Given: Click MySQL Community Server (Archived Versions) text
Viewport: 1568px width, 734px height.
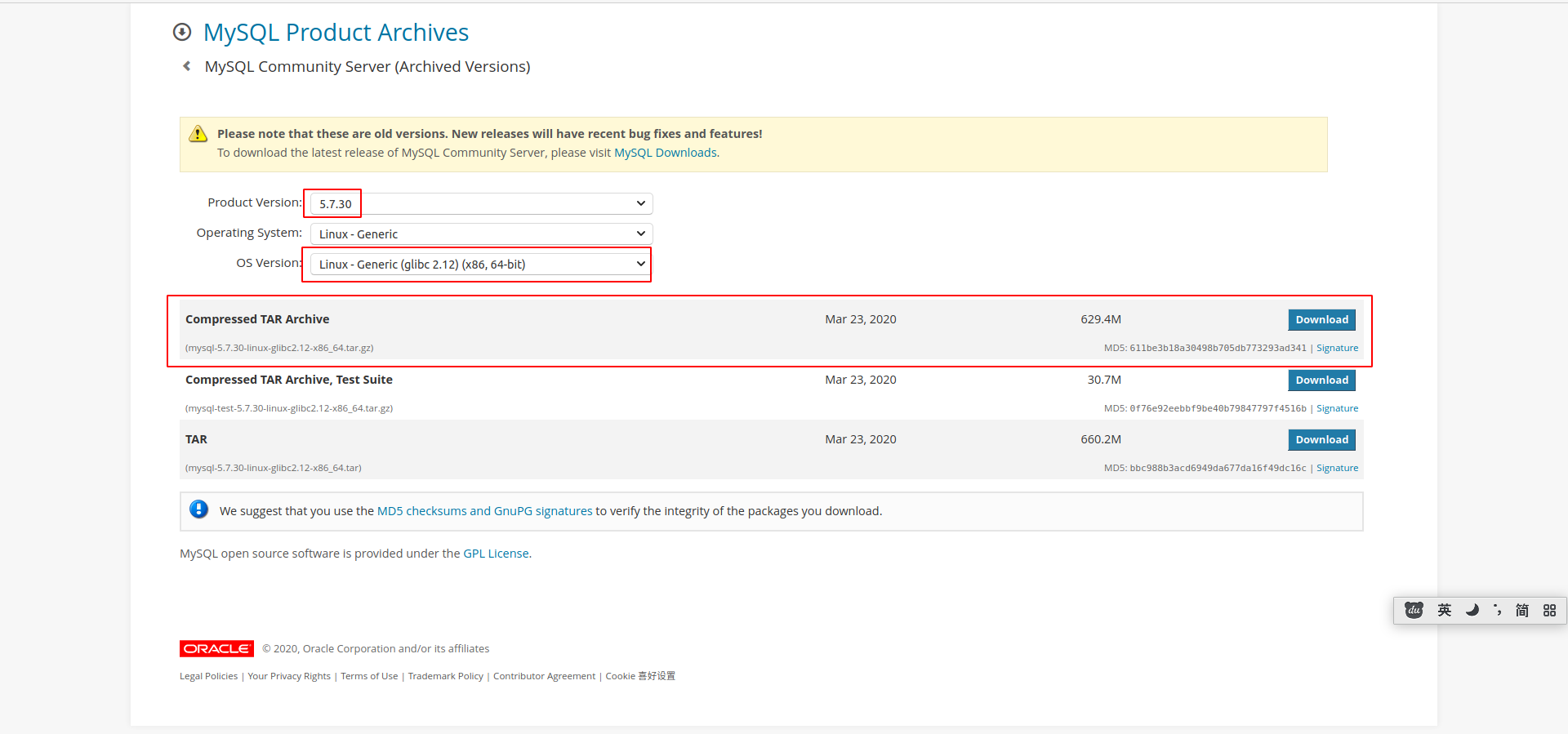Looking at the screenshot, I should coord(367,66).
